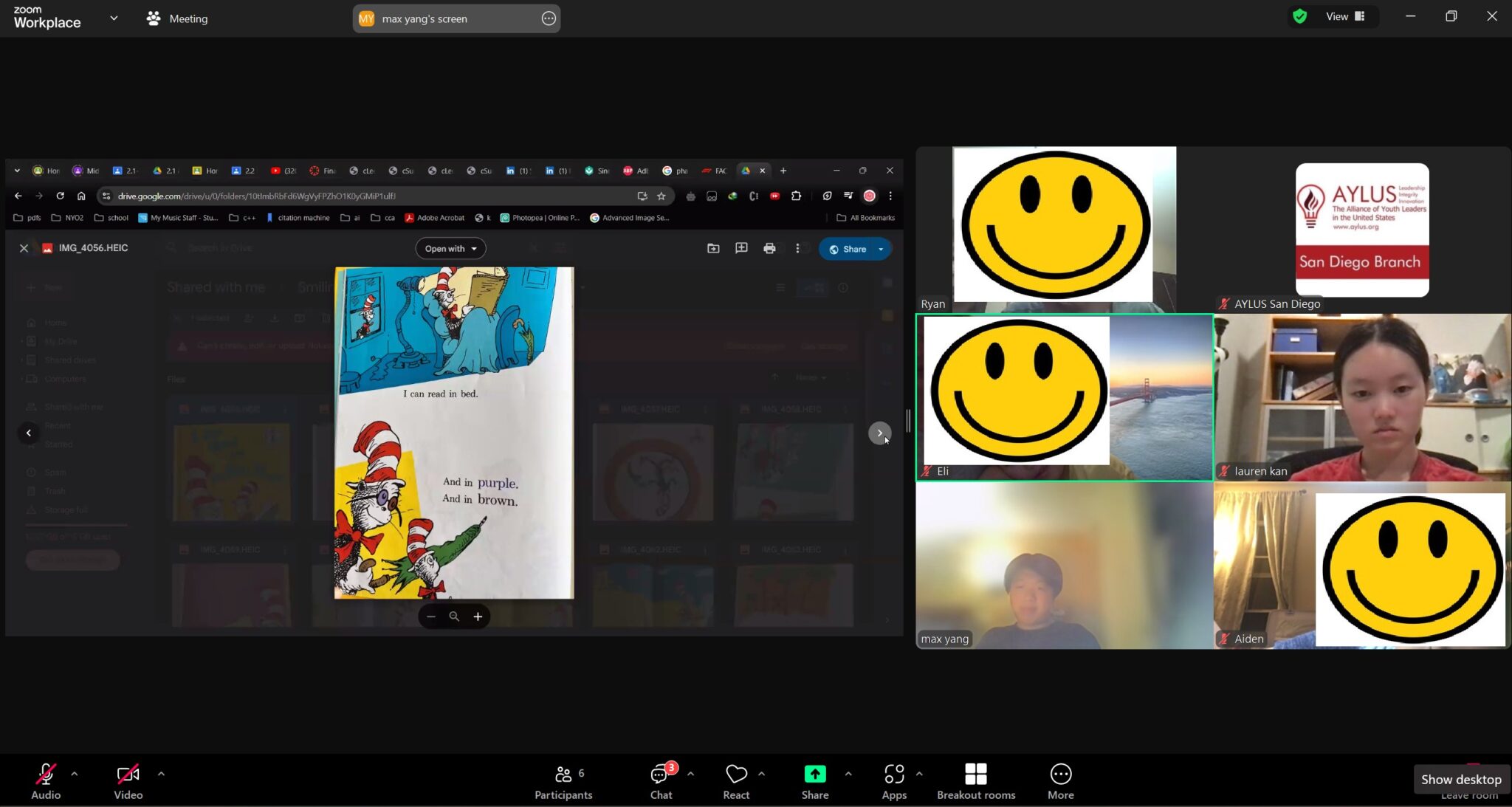Zoom in image with plus button
This screenshot has width=1512, height=807.
478,617
